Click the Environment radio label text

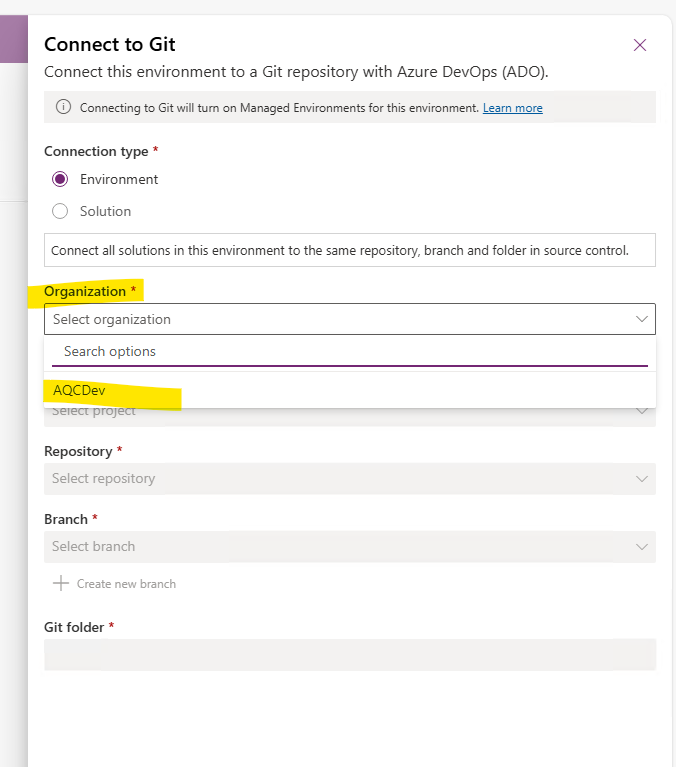click(119, 180)
